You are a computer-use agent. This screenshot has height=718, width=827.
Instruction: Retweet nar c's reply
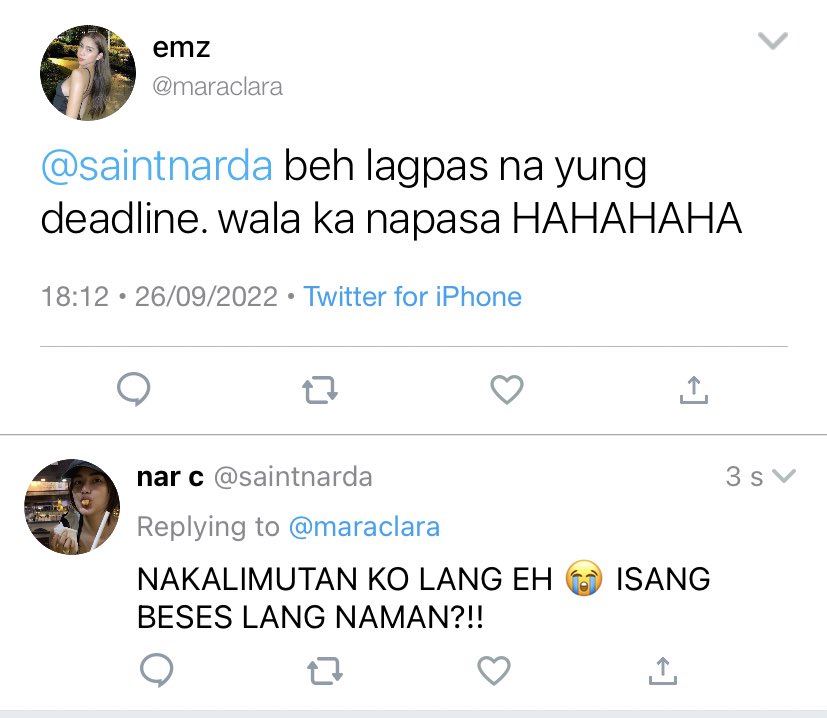pyautogui.click(x=325, y=671)
